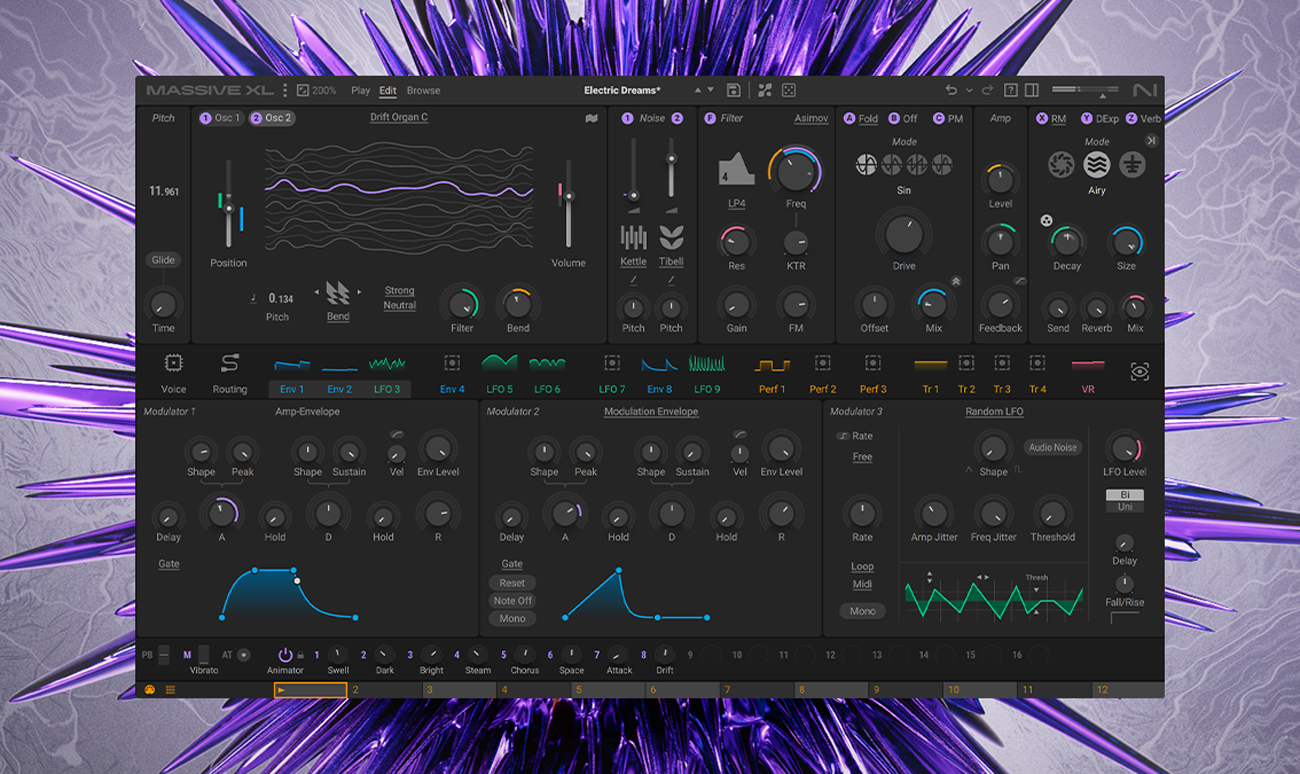Click the LP4 filter shape icon
Image resolution: width=1300 pixels, height=774 pixels.
click(x=736, y=169)
